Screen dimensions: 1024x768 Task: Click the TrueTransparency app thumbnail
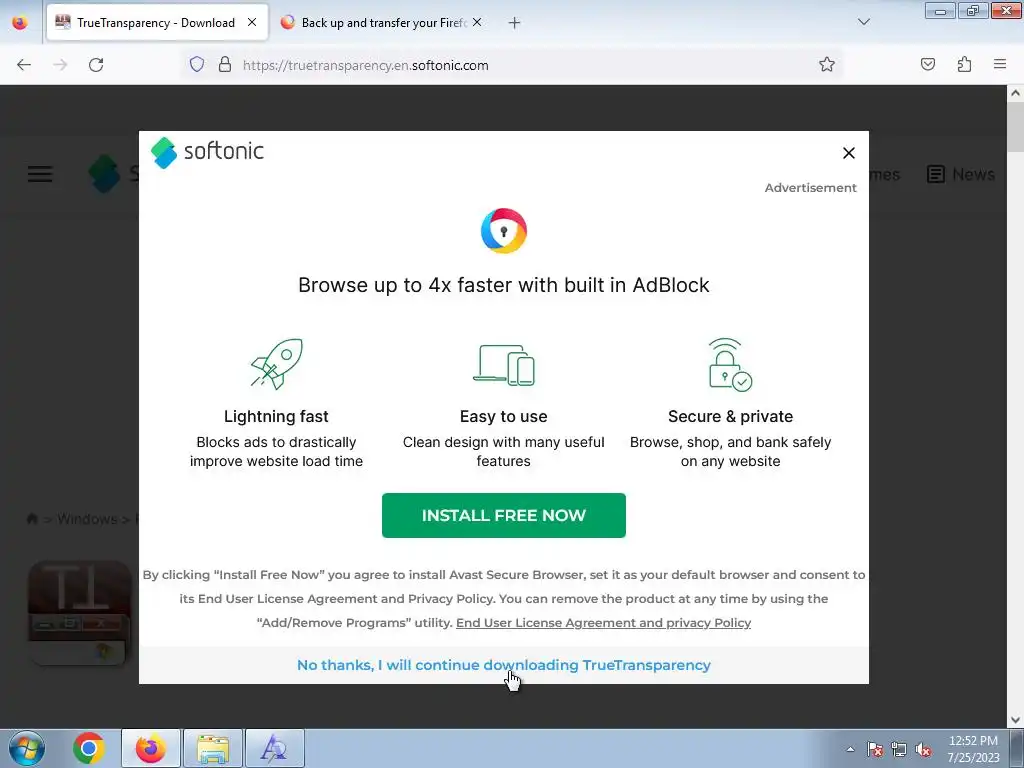pyautogui.click(x=79, y=613)
